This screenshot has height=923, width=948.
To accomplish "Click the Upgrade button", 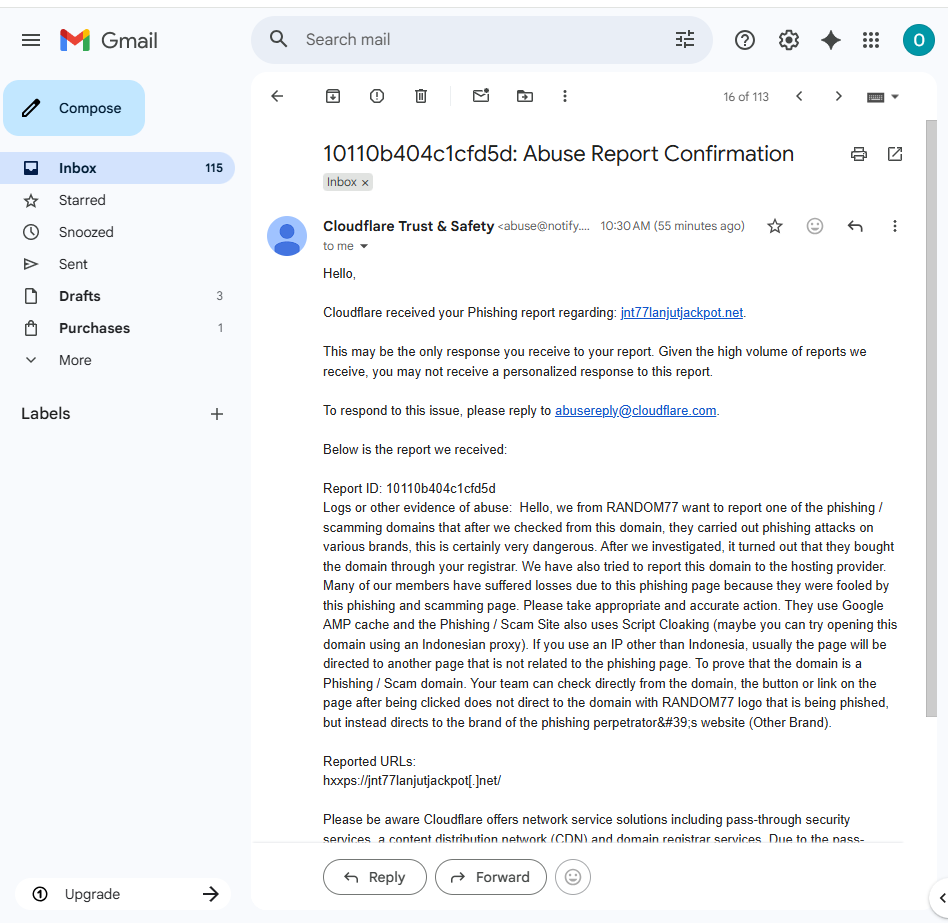I will [x=123, y=894].
